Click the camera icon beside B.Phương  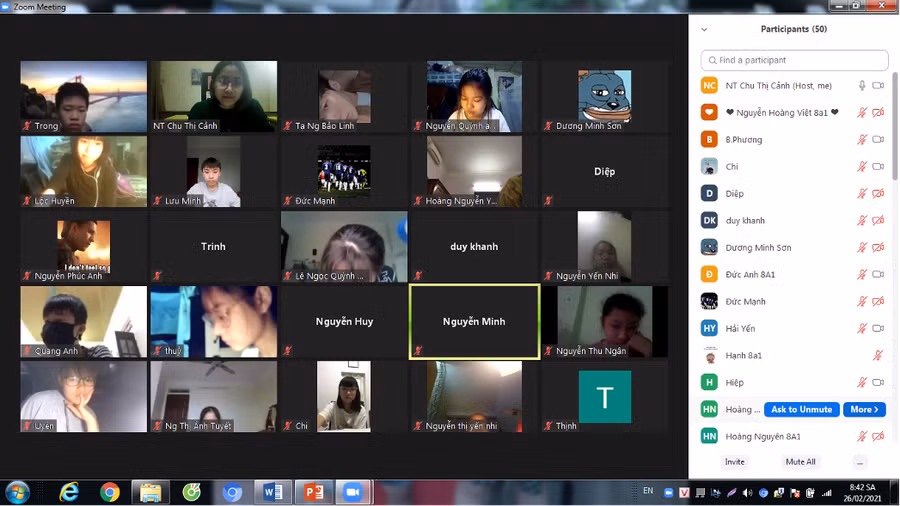click(878, 140)
